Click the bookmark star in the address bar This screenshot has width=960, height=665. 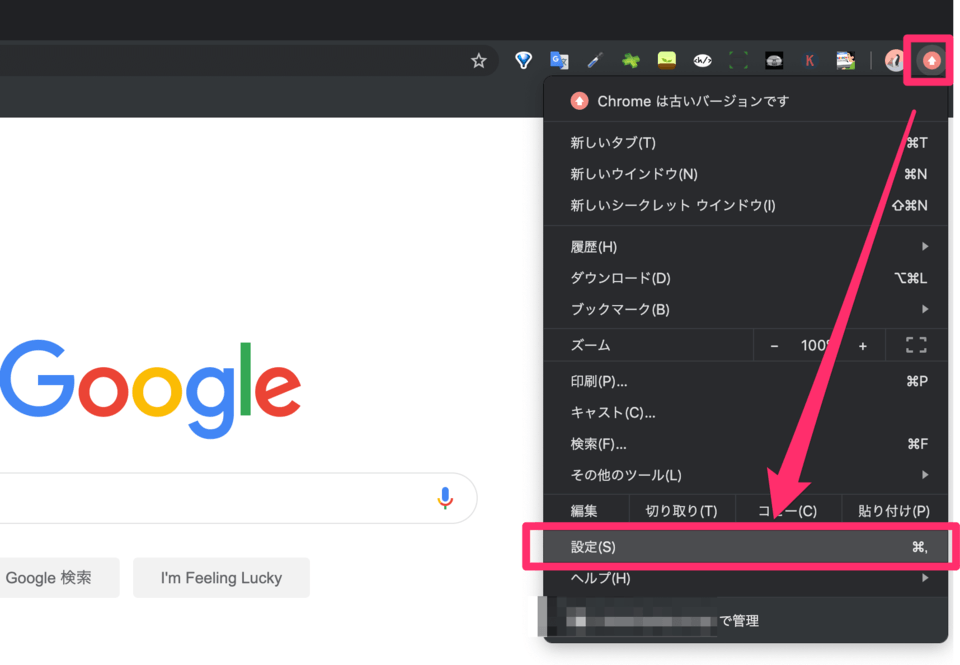[478, 60]
